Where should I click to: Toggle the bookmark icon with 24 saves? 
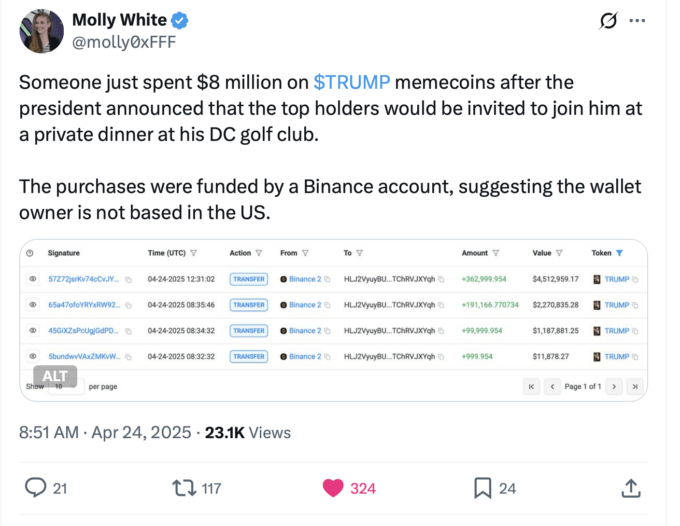(x=482, y=488)
